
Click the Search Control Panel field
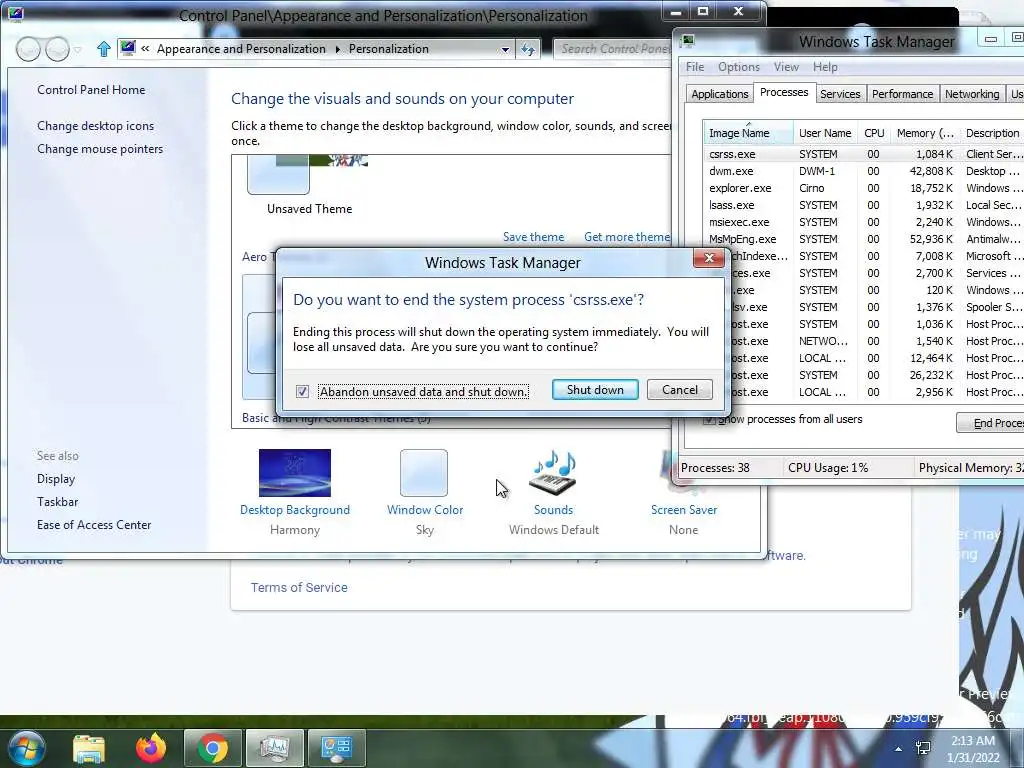(x=613, y=49)
